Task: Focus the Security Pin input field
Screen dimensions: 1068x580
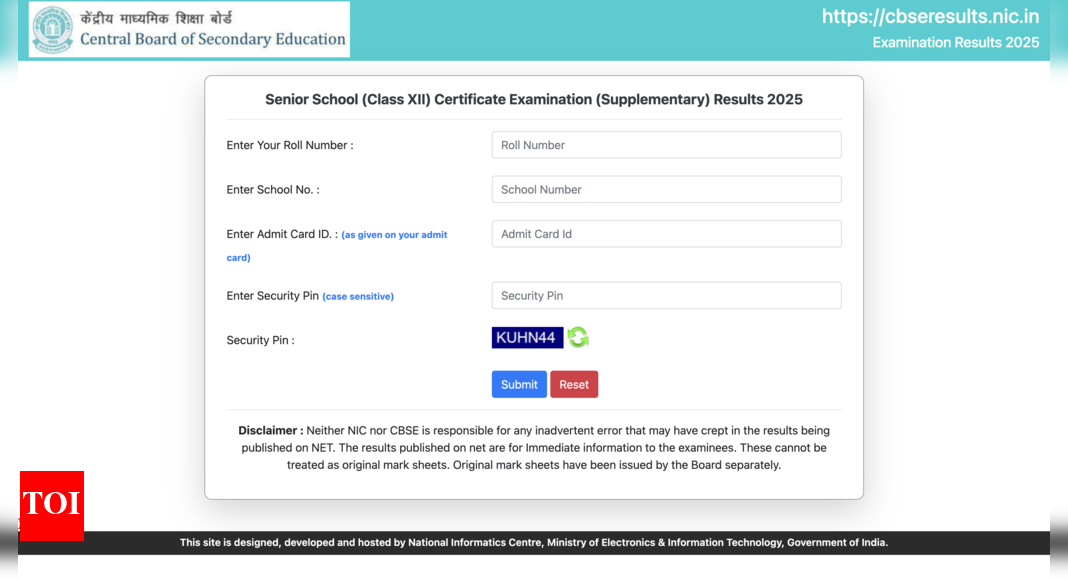Action: [x=666, y=295]
